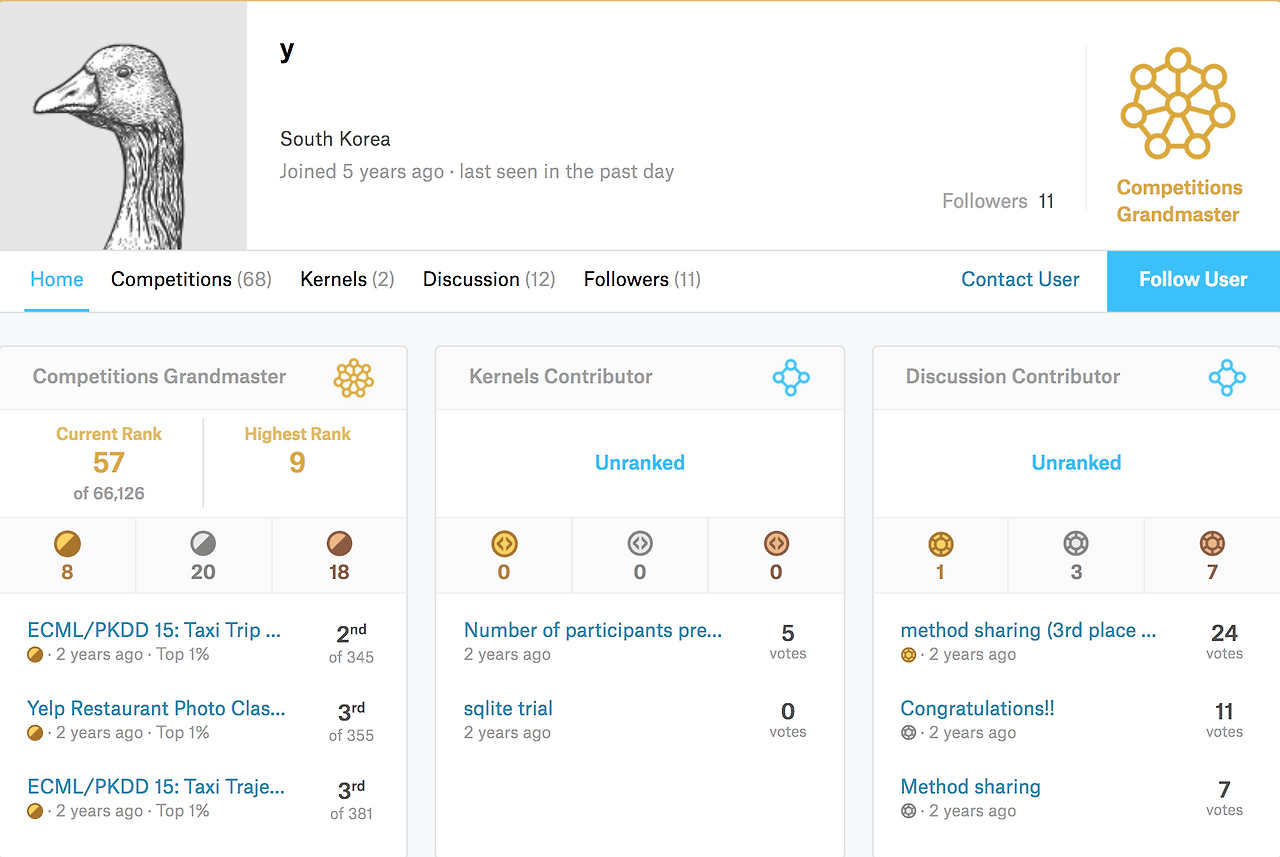Switch to the Competitions tab
Viewport: 1280px width, 857px height.
[191, 280]
